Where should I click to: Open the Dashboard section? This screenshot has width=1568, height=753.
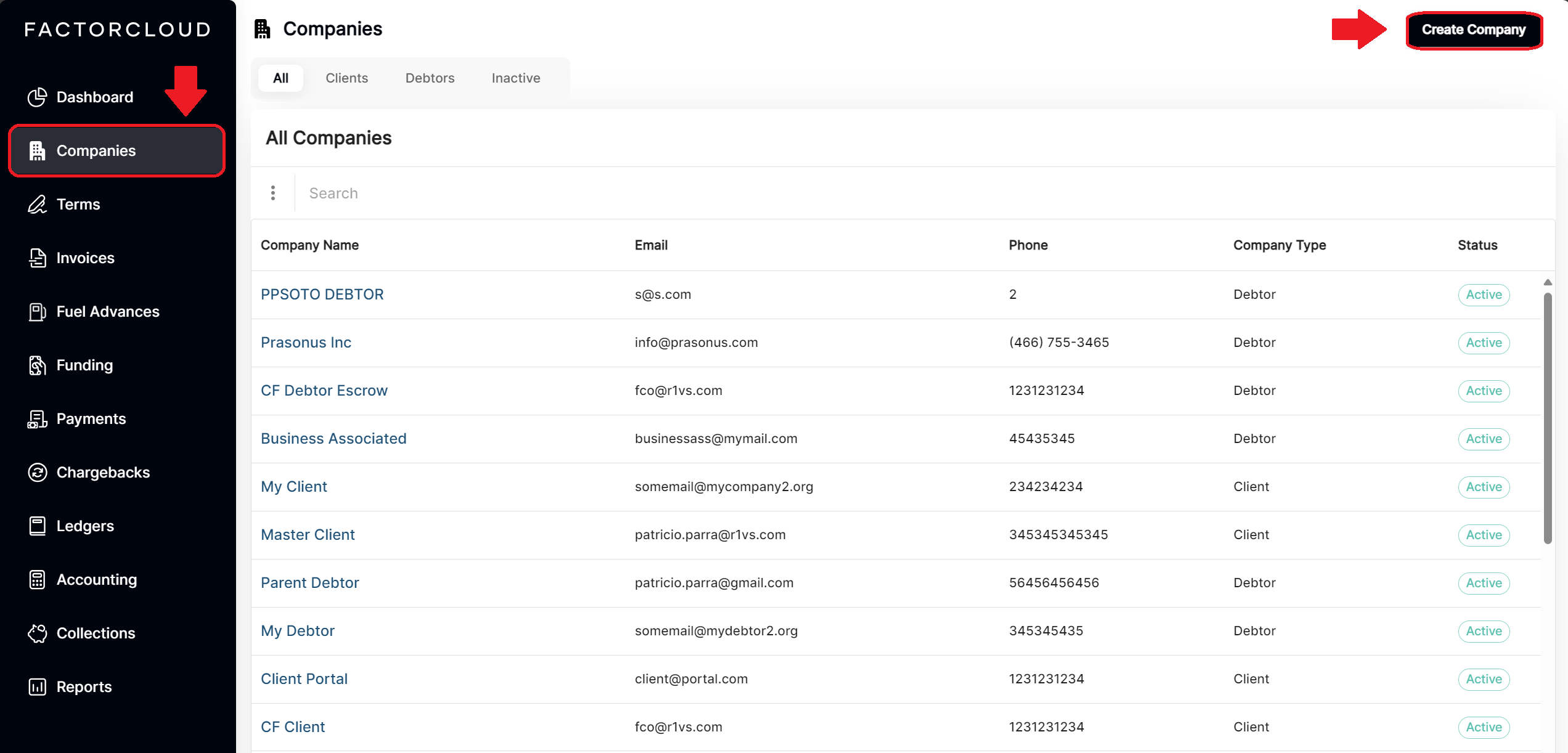pos(94,97)
